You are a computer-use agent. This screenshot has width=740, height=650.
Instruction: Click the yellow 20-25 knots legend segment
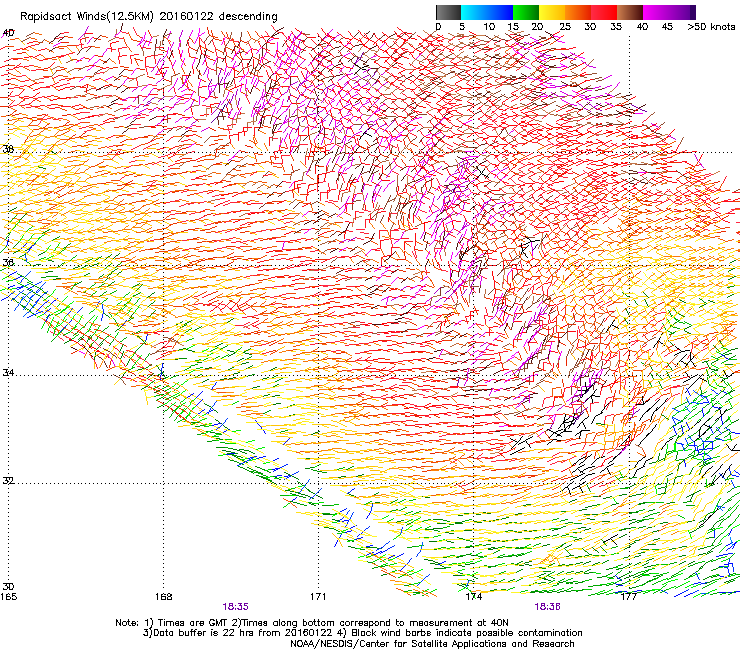(x=552, y=12)
